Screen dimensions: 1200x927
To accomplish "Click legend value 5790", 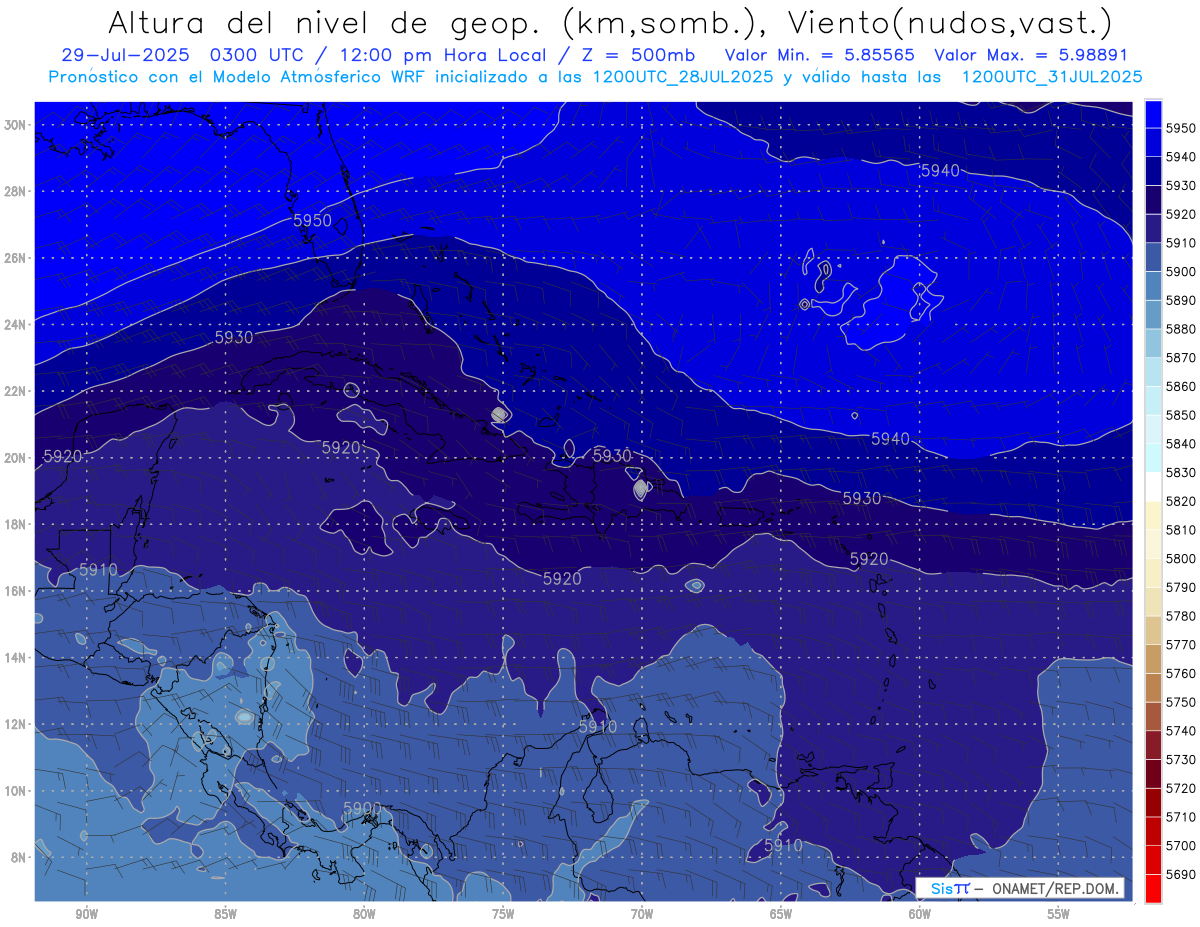I will 1181,587.
